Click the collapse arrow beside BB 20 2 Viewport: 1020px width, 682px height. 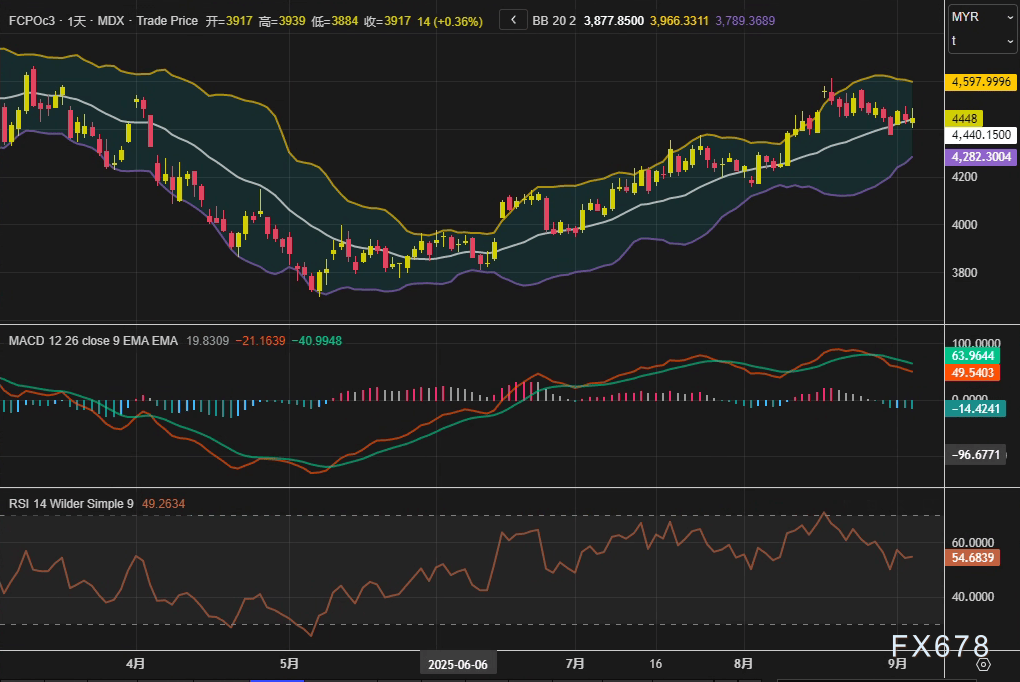tap(512, 20)
